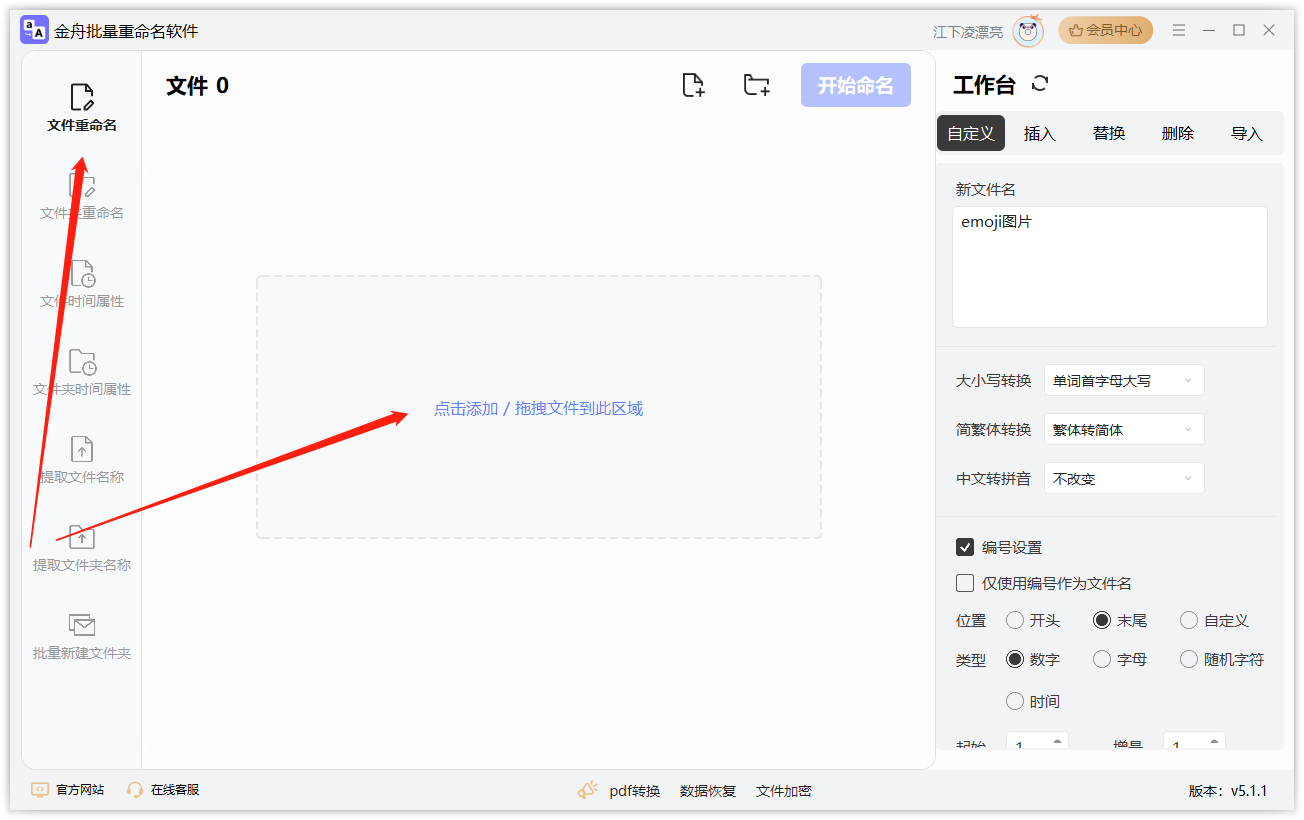Viewport: 1304px width, 820px height.
Task: Click the user avatar icon
Action: pos(1028,31)
